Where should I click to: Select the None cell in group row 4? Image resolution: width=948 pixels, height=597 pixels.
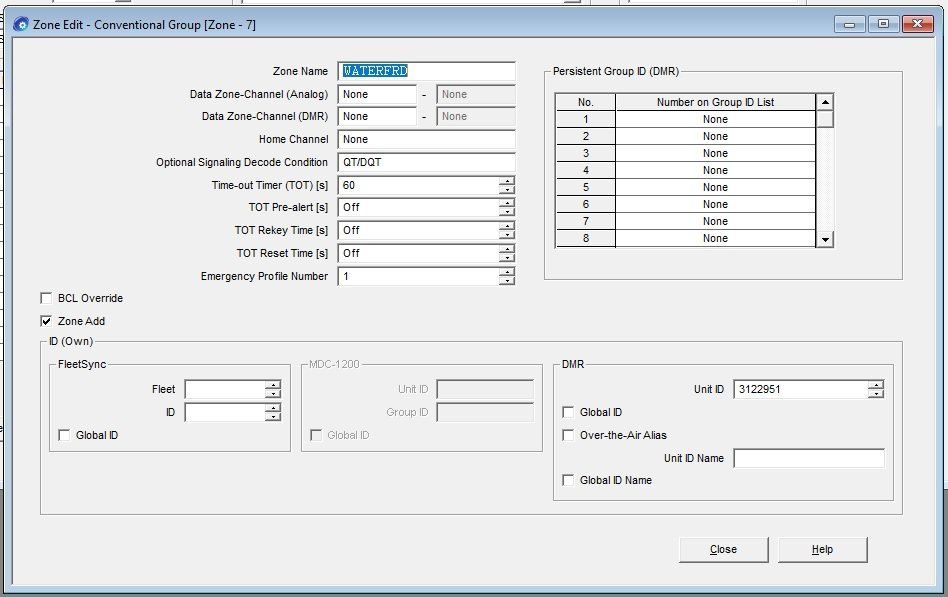point(715,171)
